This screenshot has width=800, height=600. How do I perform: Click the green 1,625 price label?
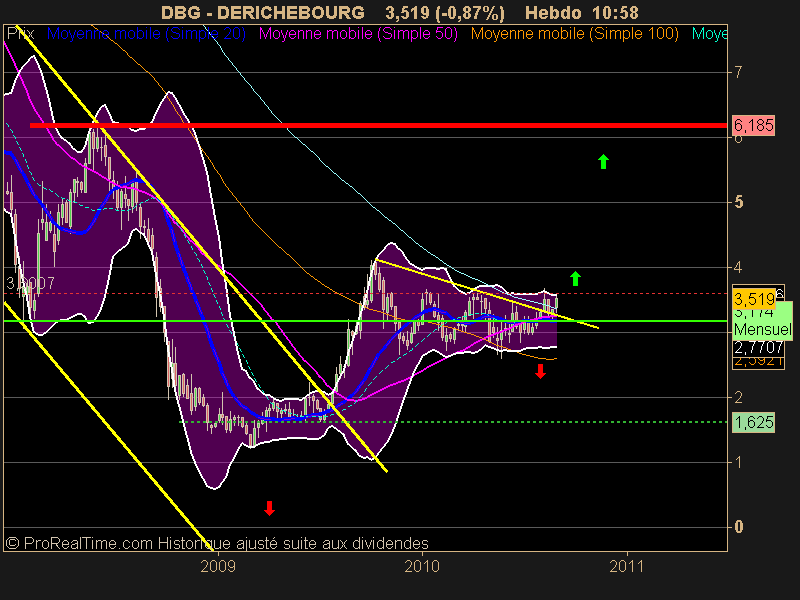coord(754,422)
